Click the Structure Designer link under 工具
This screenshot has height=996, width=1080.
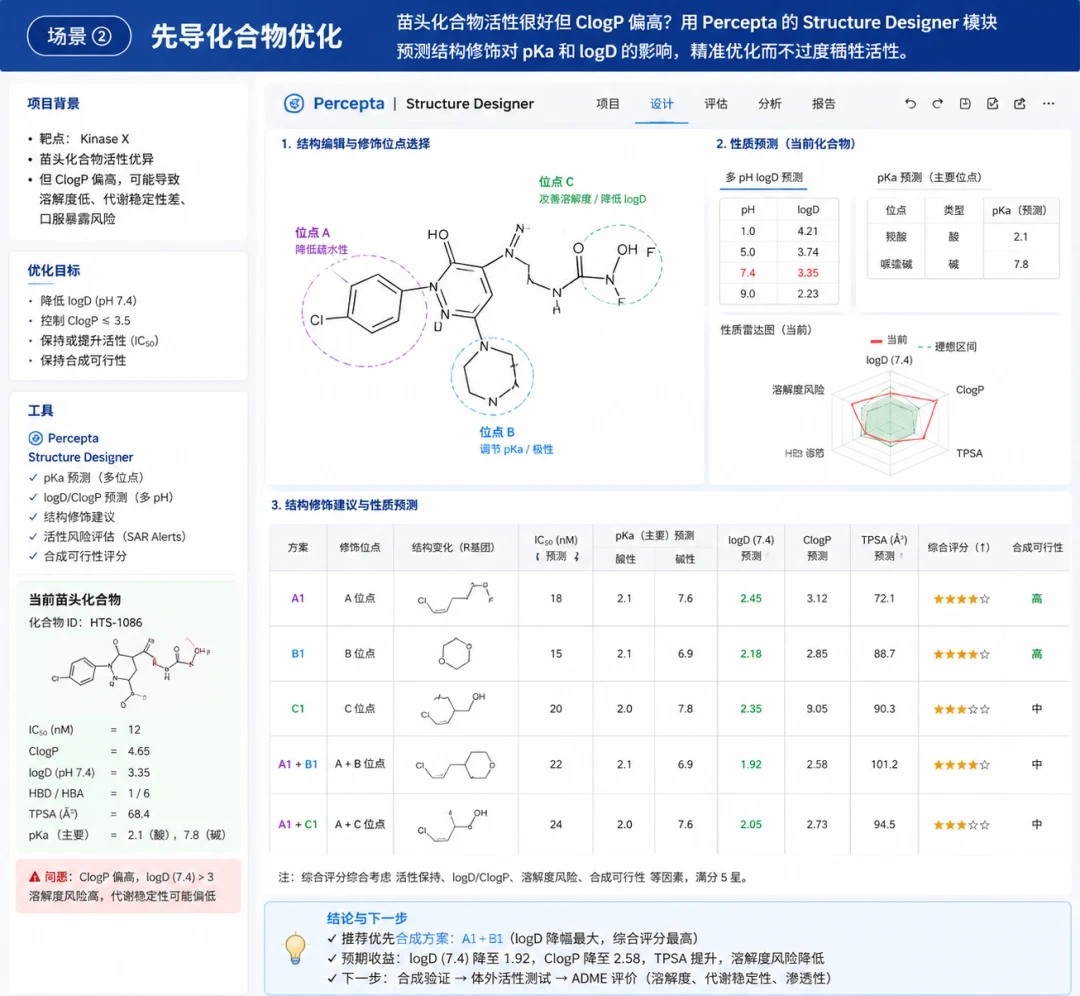pyautogui.click(x=81, y=457)
